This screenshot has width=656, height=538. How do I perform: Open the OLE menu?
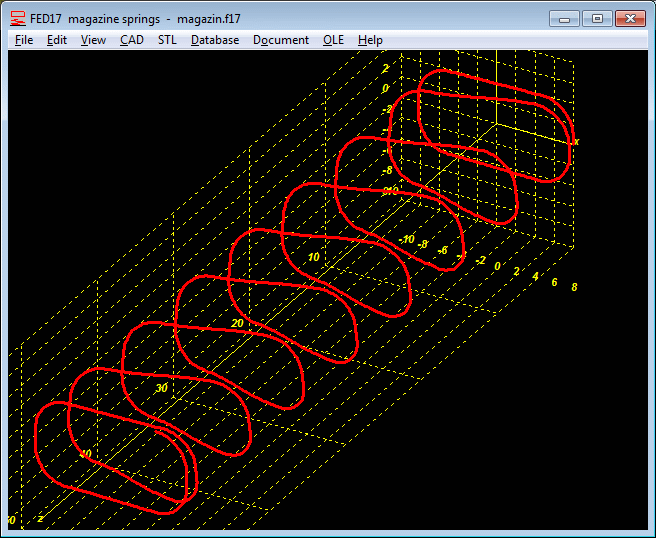[333, 40]
